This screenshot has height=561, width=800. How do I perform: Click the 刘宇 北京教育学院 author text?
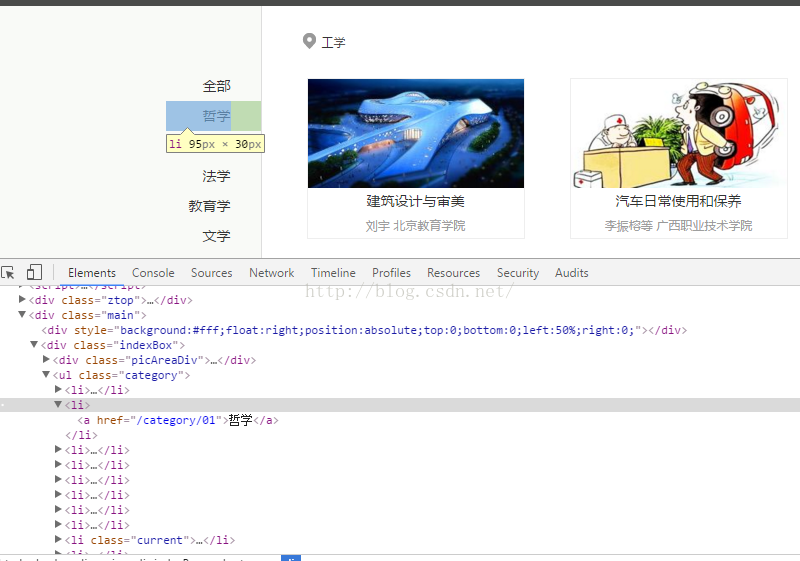tap(415, 225)
